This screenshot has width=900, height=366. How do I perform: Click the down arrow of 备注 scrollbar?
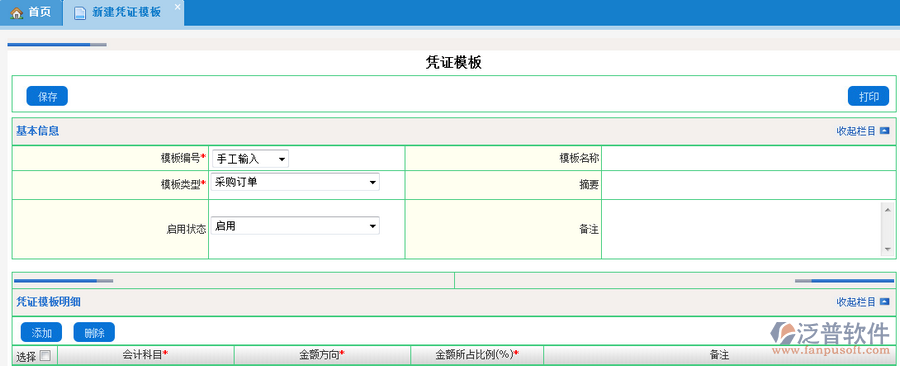pyautogui.click(x=888, y=249)
